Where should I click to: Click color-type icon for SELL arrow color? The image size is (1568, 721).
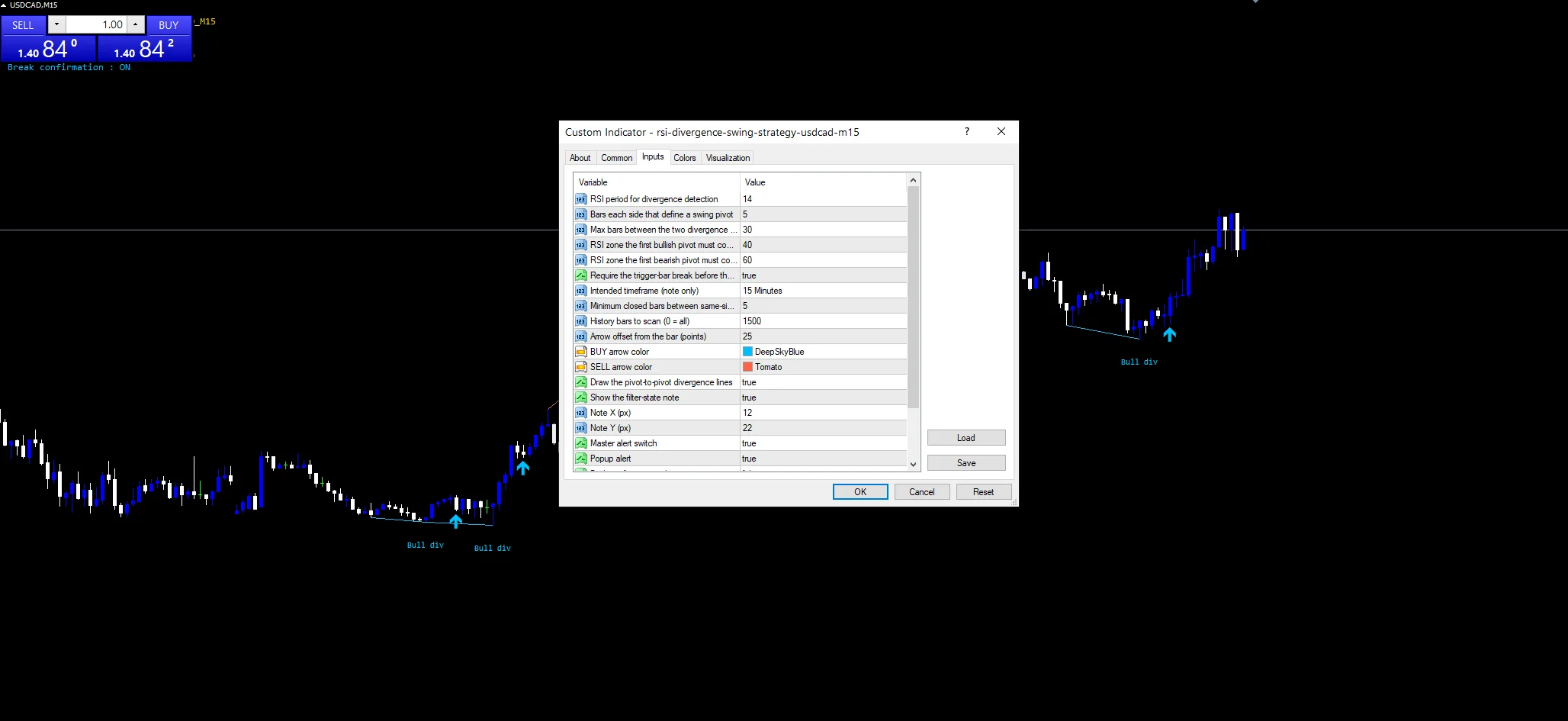581,367
